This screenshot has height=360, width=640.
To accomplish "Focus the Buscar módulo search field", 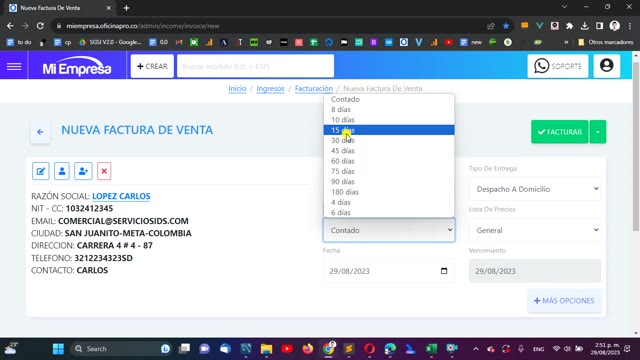I will point(256,66).
